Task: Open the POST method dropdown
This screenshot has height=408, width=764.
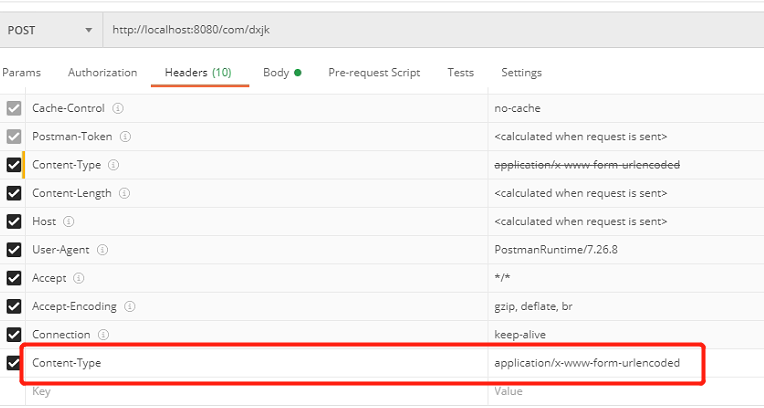Action: (x=50, y=30)
